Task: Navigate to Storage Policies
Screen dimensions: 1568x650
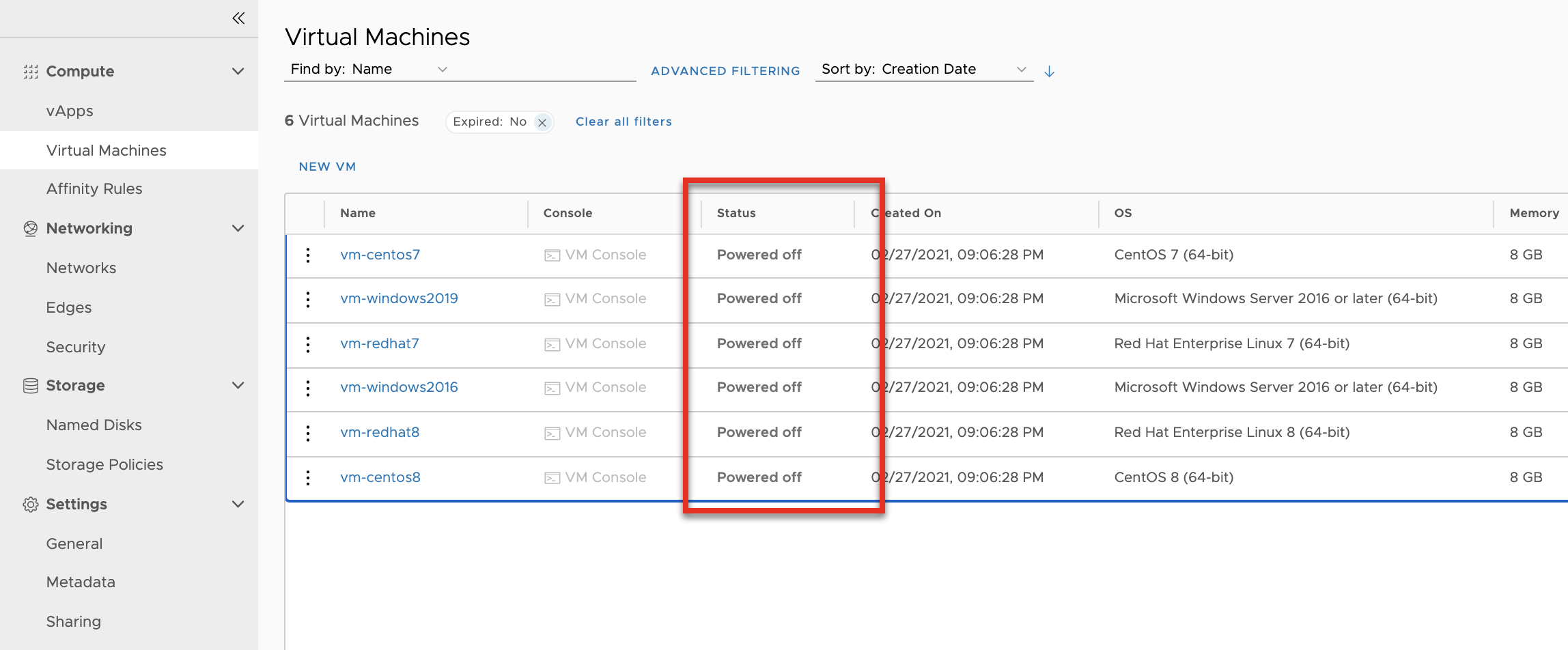Action: point(104,465)
